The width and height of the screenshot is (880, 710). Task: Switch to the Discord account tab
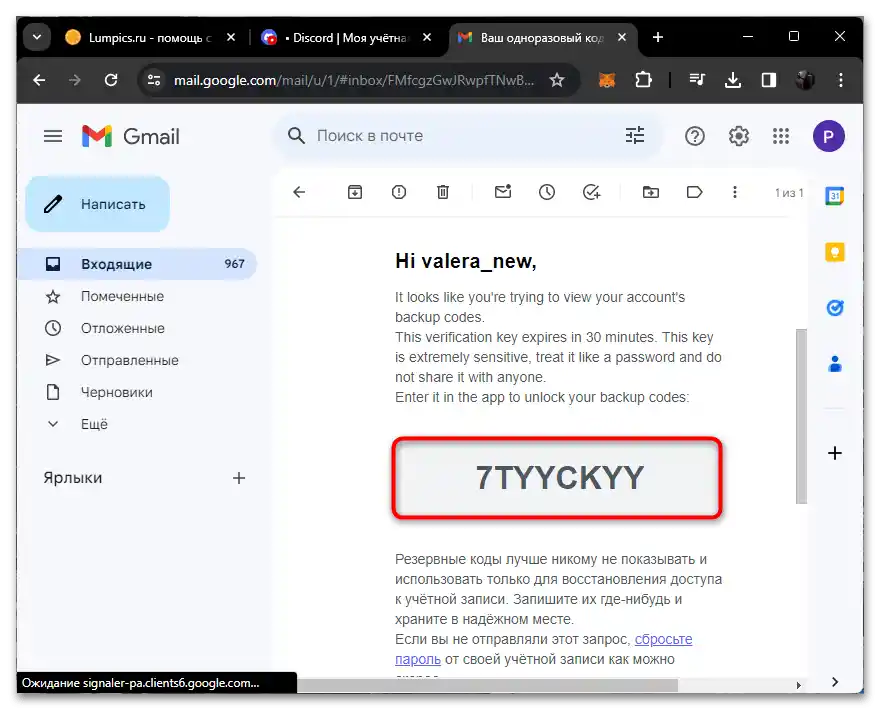coord(346,38)
